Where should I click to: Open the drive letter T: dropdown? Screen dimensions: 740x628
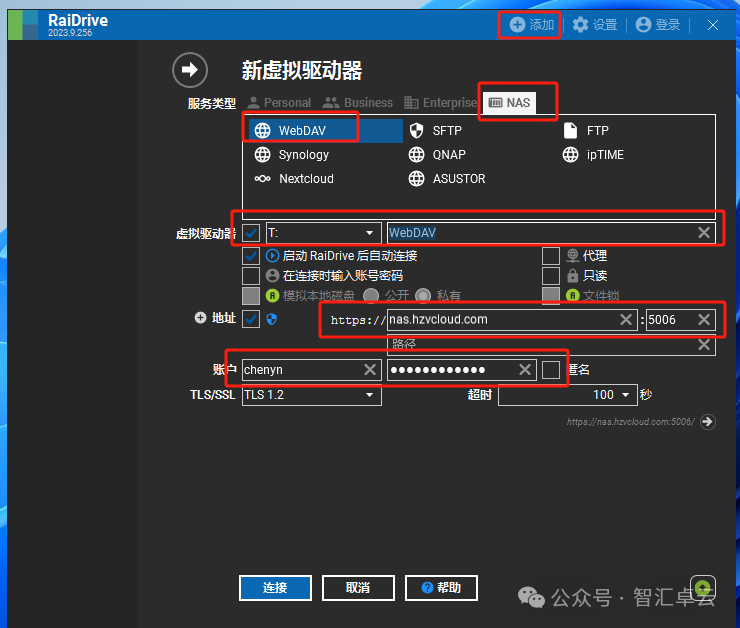coord(324,233)
